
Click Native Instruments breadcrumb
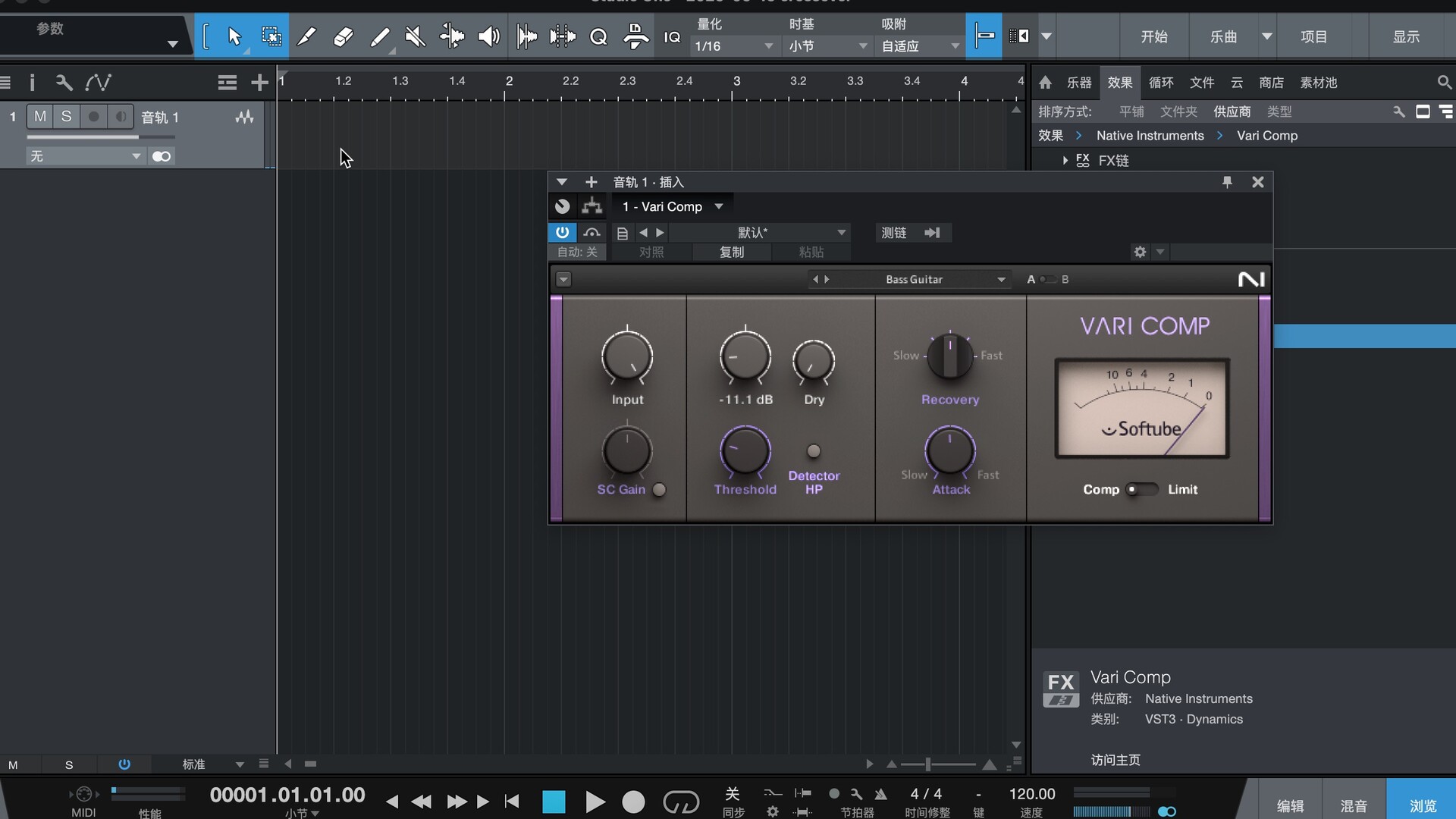point(1150,136)
